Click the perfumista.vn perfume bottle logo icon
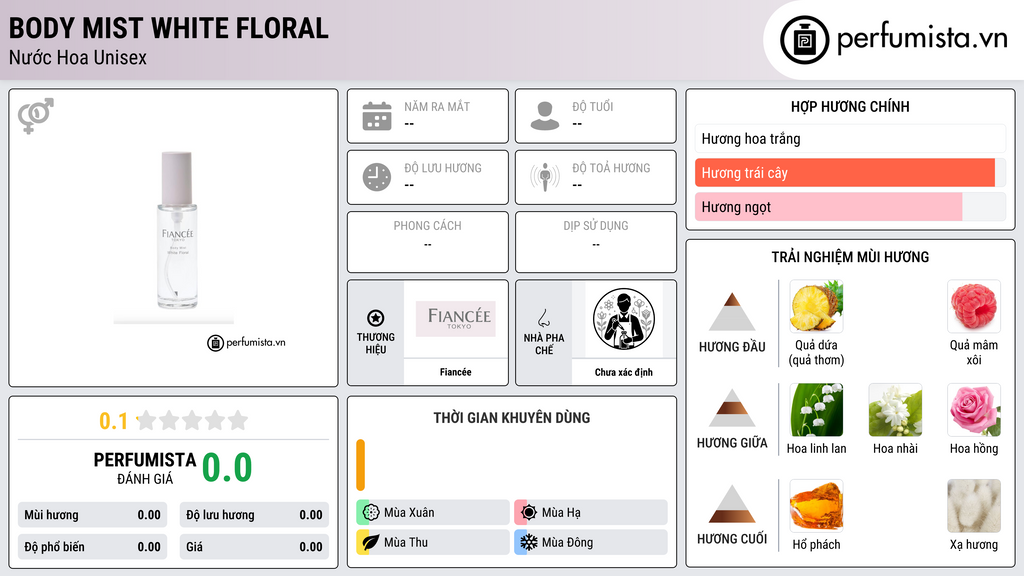 804,40
